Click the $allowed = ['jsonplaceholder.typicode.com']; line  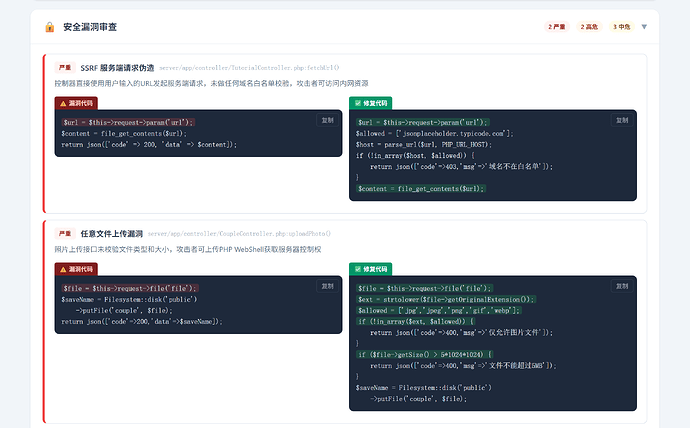[x=434, y=134]
